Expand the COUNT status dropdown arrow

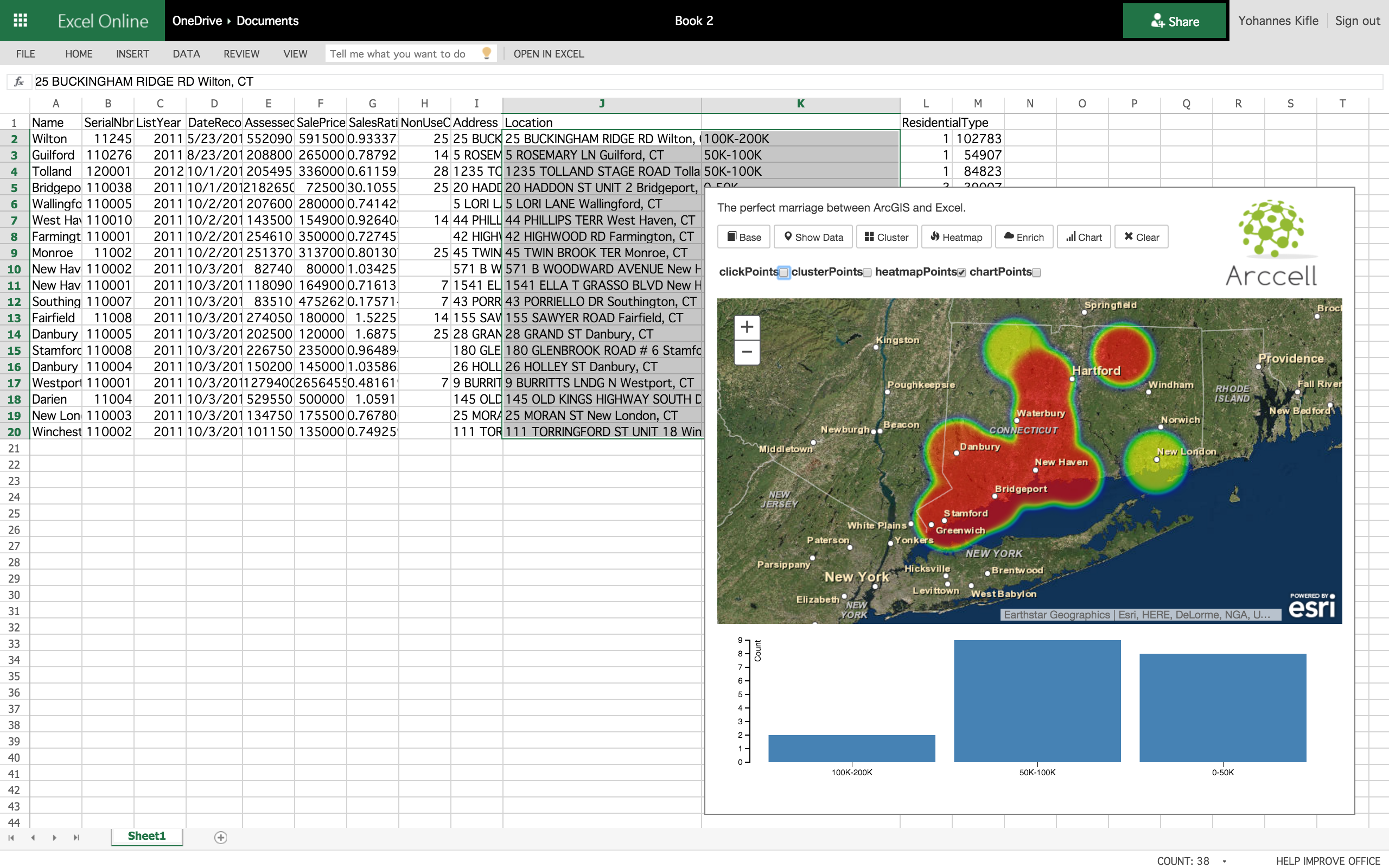1224,860
